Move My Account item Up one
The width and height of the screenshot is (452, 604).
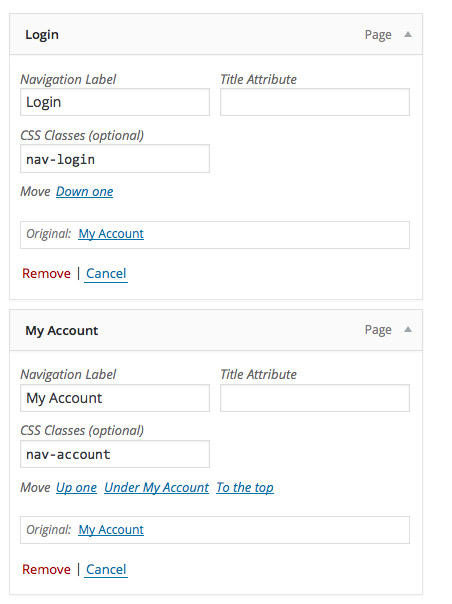click(76, 488)
